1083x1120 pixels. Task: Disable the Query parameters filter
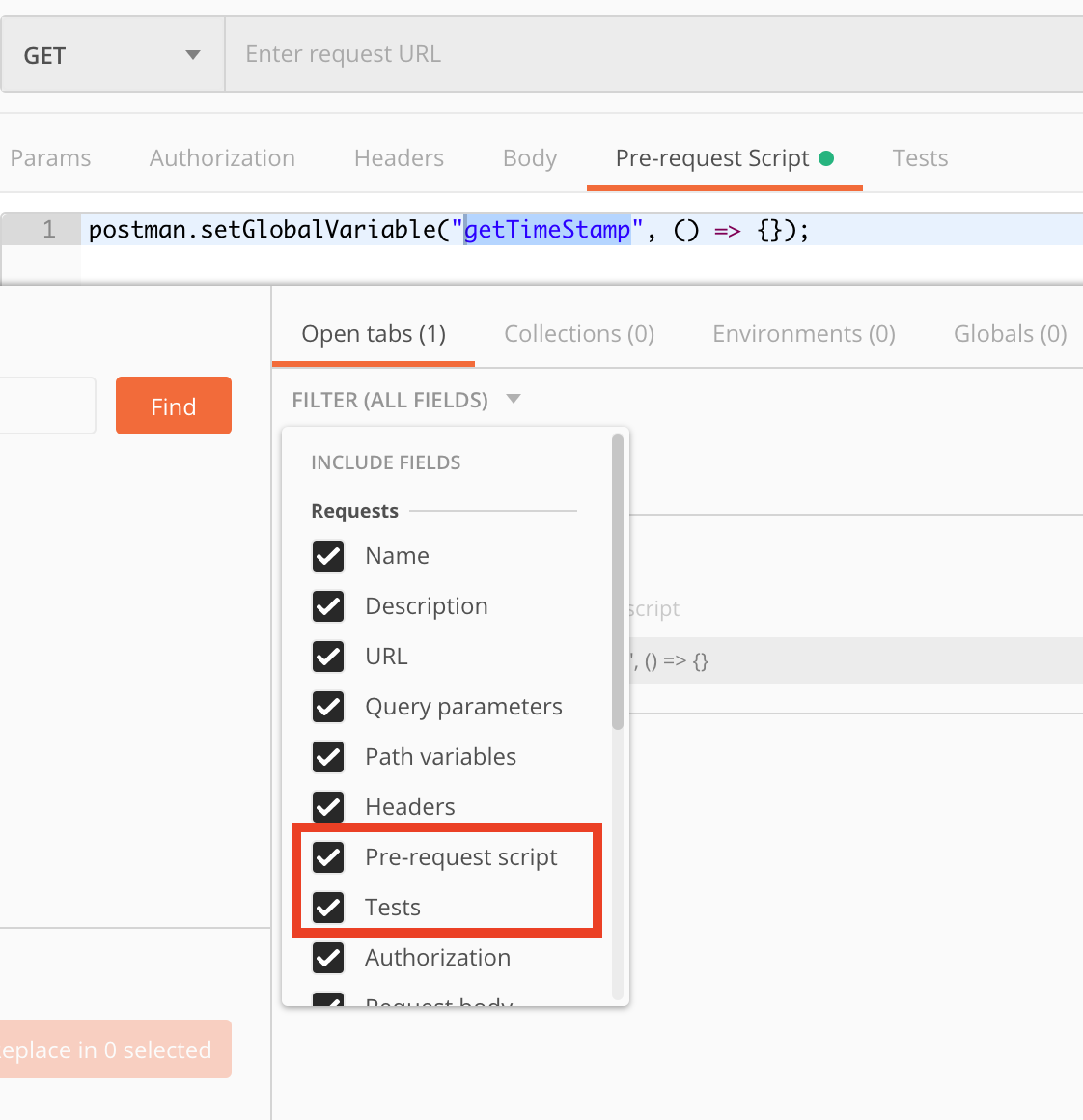pyautogui.click(x=328, y=706)
